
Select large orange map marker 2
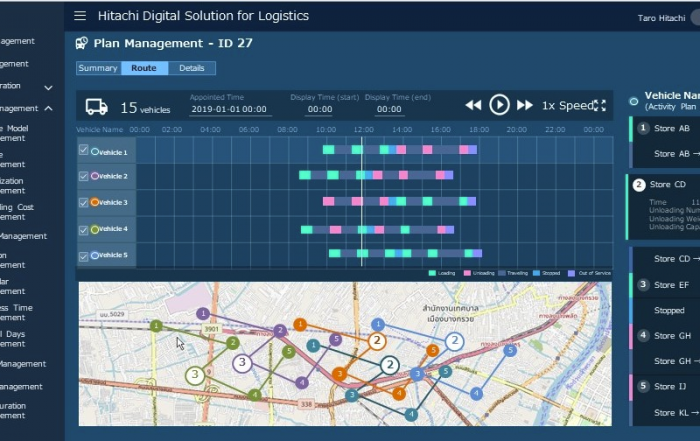pos(377,341)
